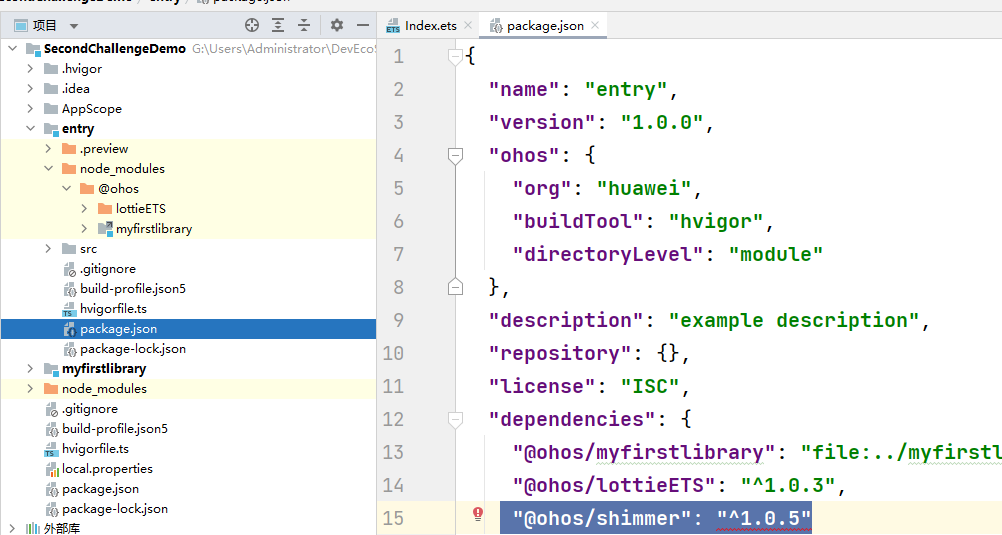The image size is (1002, 535).
Task: Select the SecondChallengeDemo project root
Action: [x=114, y=49]
